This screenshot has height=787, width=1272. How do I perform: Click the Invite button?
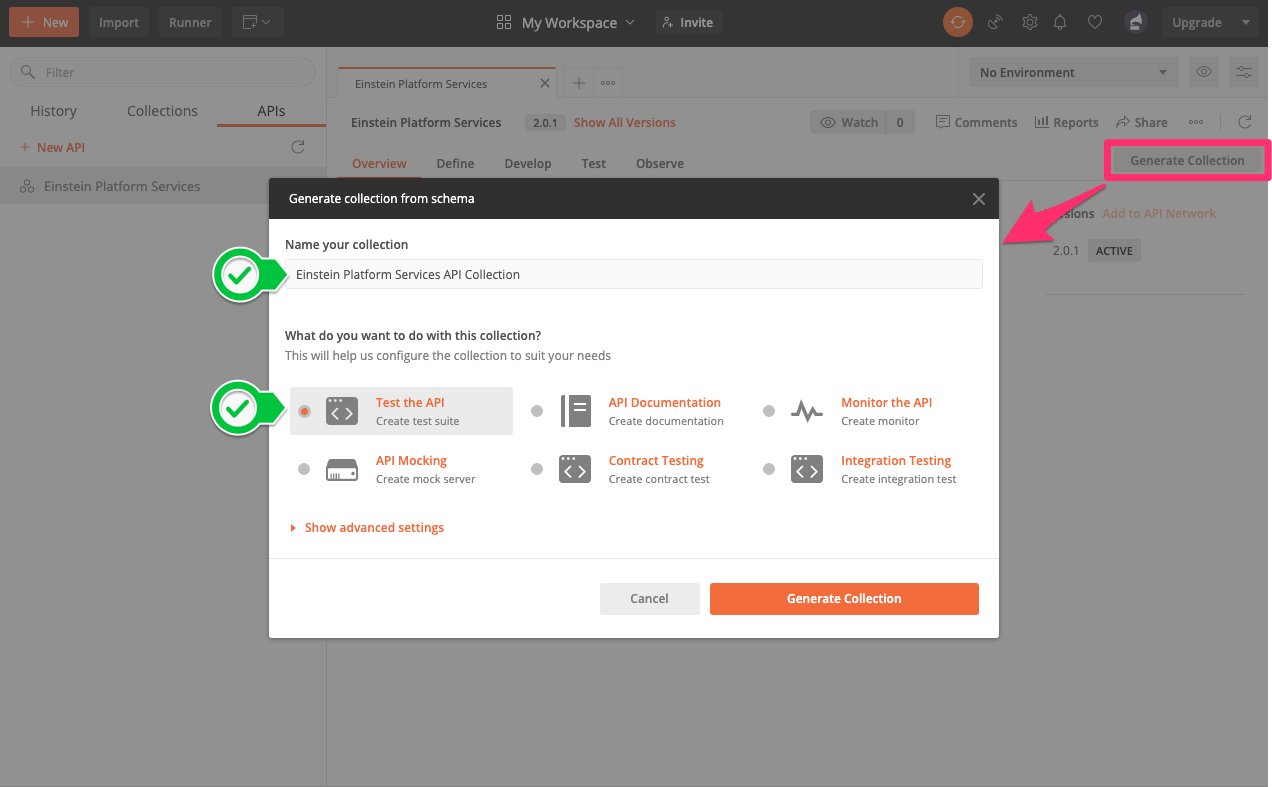click(x=688, y=22)
